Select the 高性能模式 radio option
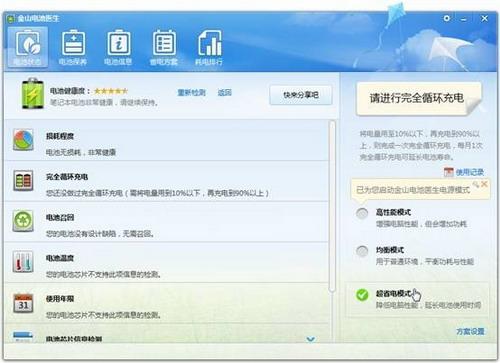The height and width of the screenshot is (363, 500). (362, 213)
